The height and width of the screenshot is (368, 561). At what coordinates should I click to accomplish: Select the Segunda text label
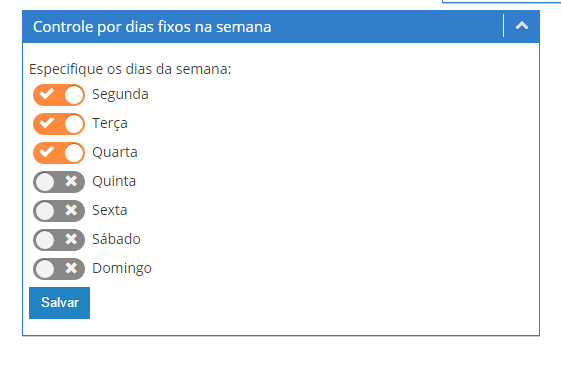tap(120, 94)
